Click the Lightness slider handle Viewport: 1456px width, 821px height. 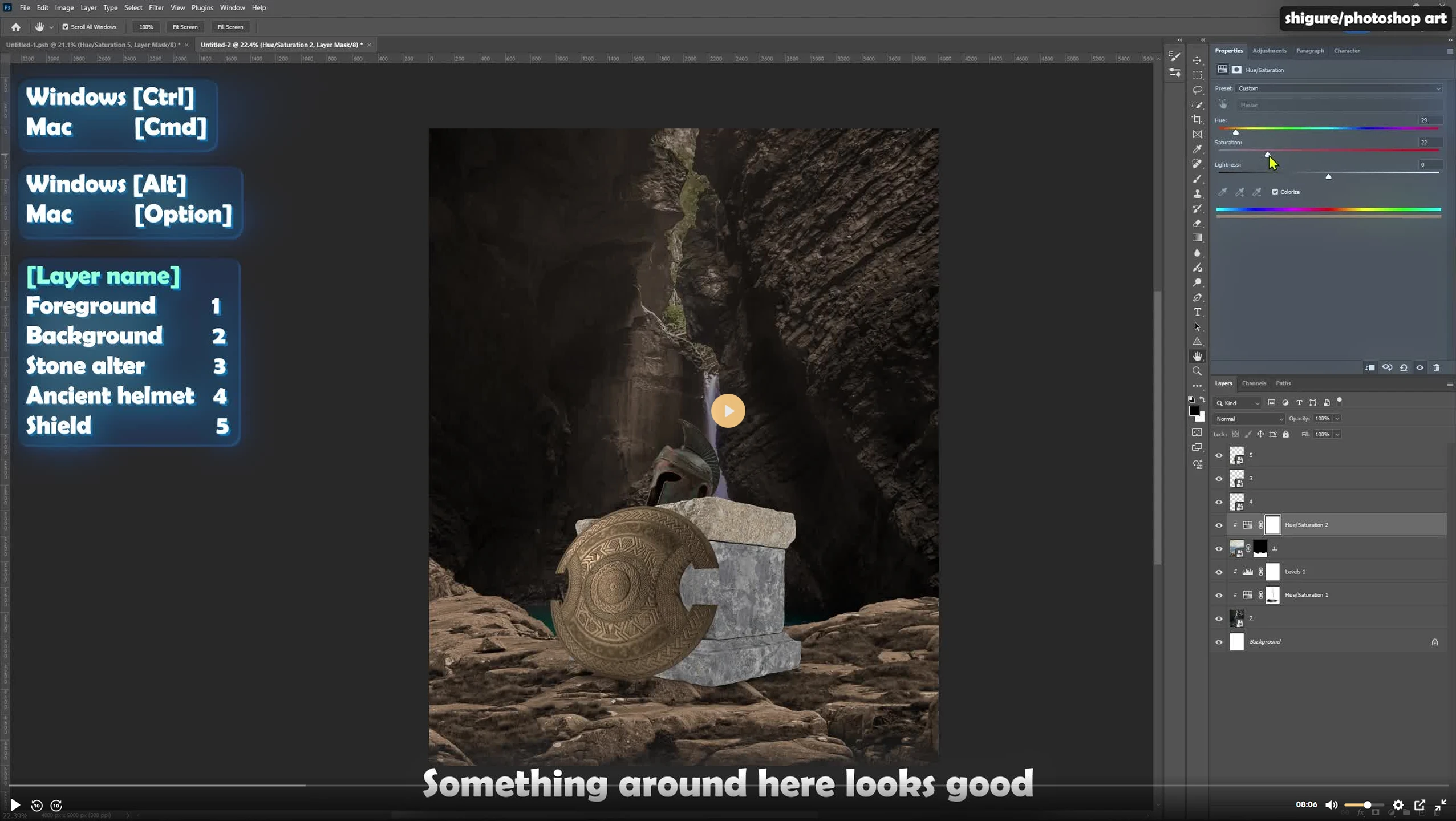click(1328, 176)
